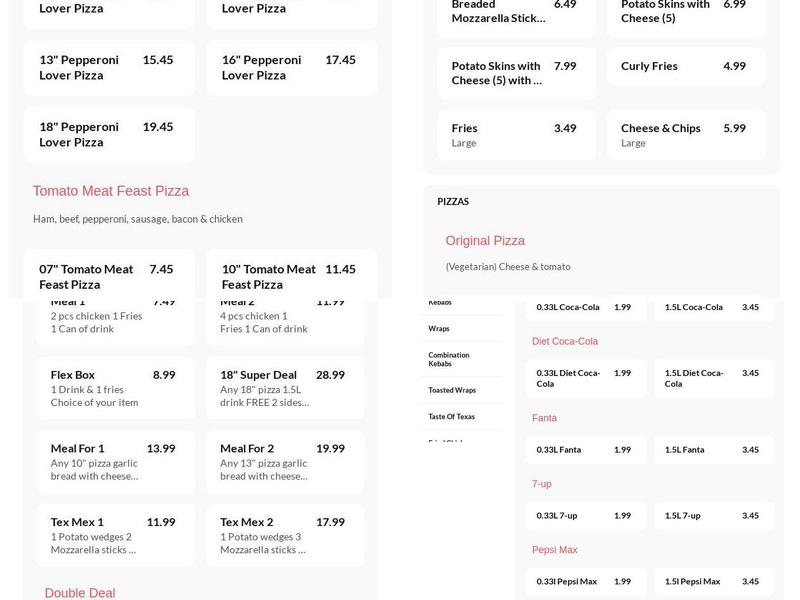The width and height of the screenshot is (800, 600).
Task: Choose the 07" Tomato Meat Feast Pizza
Action: point(108,276)
